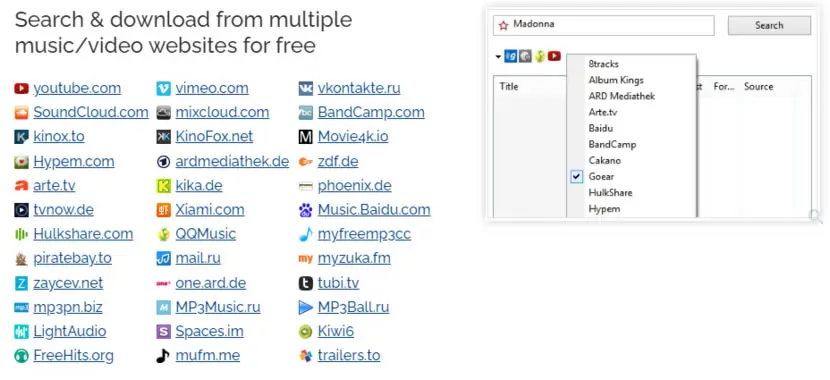The width and height of the screenshot is (830, 380).
Task: Uncheck the Goear source checkbox
Action: 576,177
